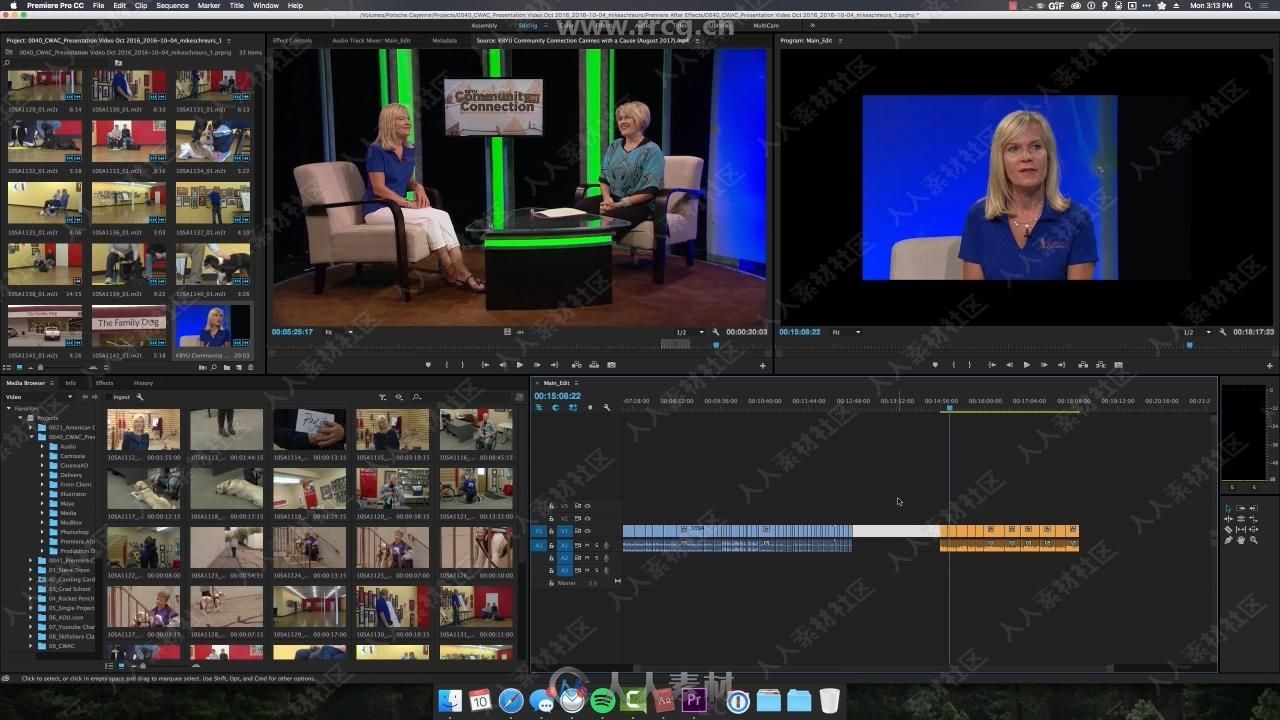Click timeline playhead timecode 00:15:08:22
The image size is (1280, 720).
coord(558,396)
